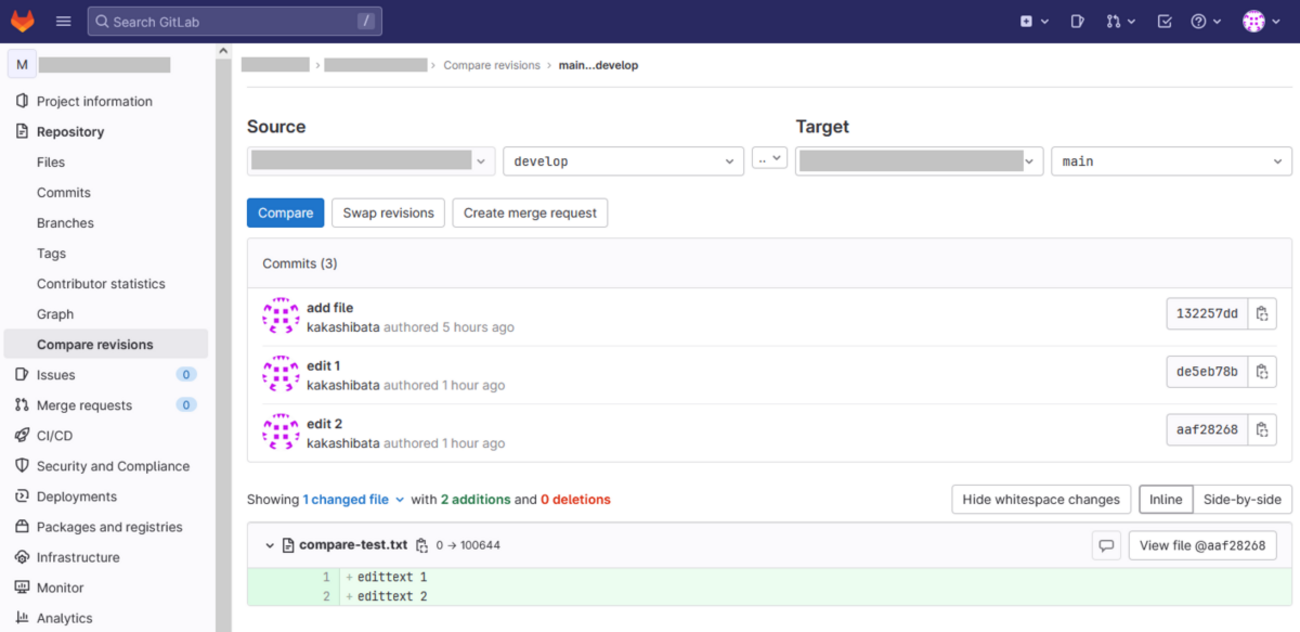
Task: Open the To-Do List icon in top bar
Action: pyautogui.click(x=1163, y=20)
